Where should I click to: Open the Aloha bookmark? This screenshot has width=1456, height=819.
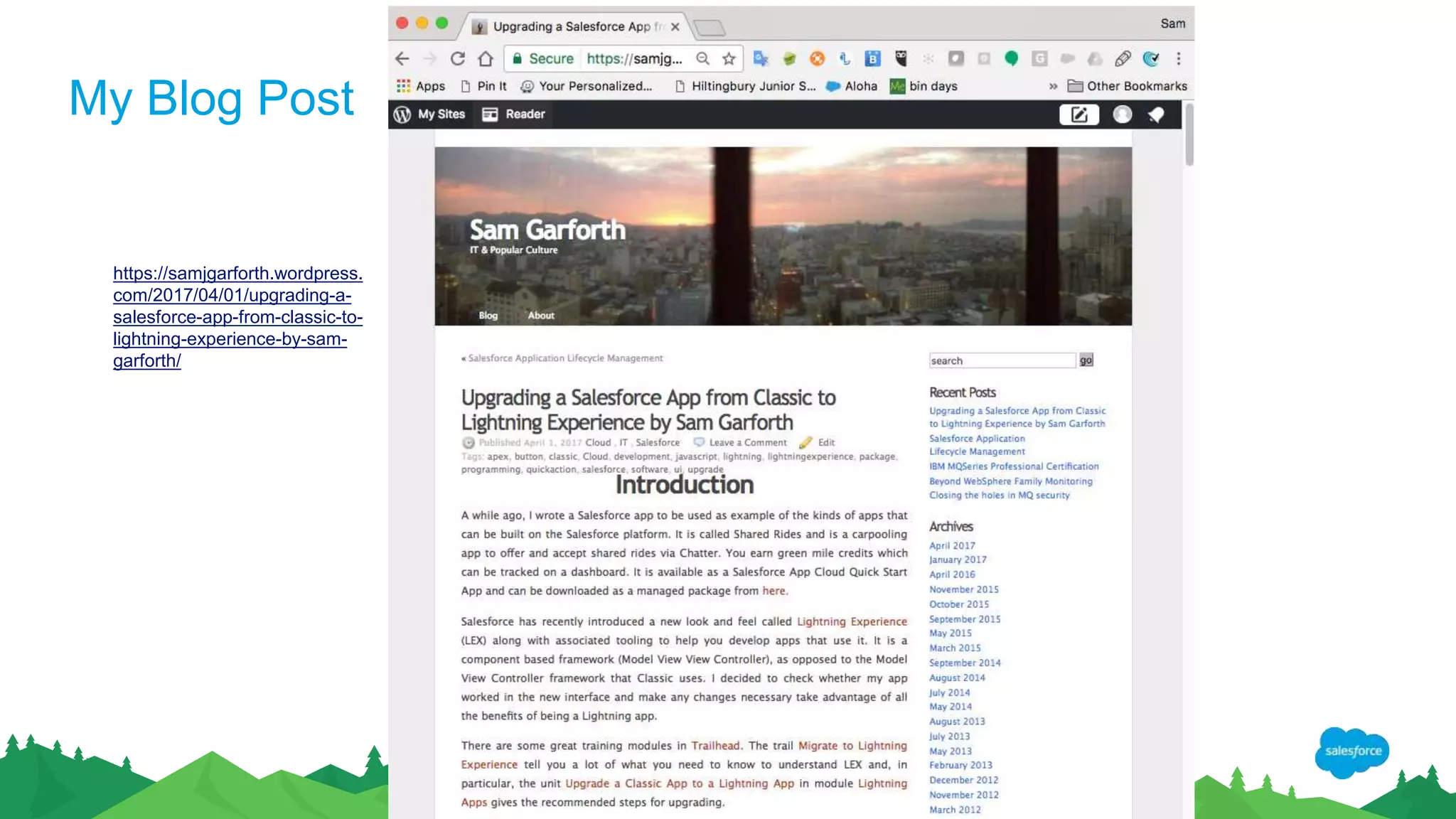coord(852,86)
